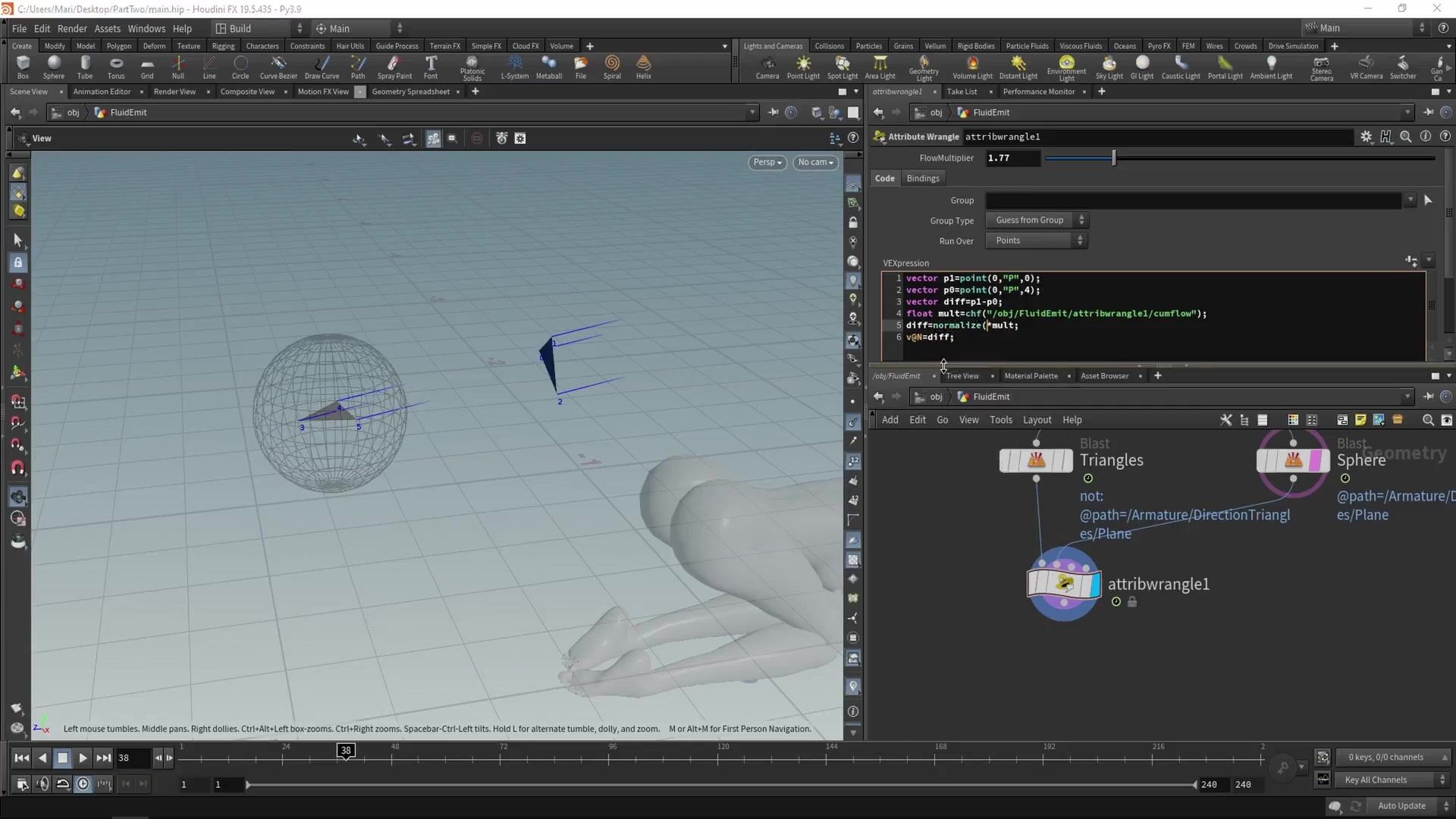1456x819 pixels.
Task: Open the Persp viewport menu
Action: (767, 162)
